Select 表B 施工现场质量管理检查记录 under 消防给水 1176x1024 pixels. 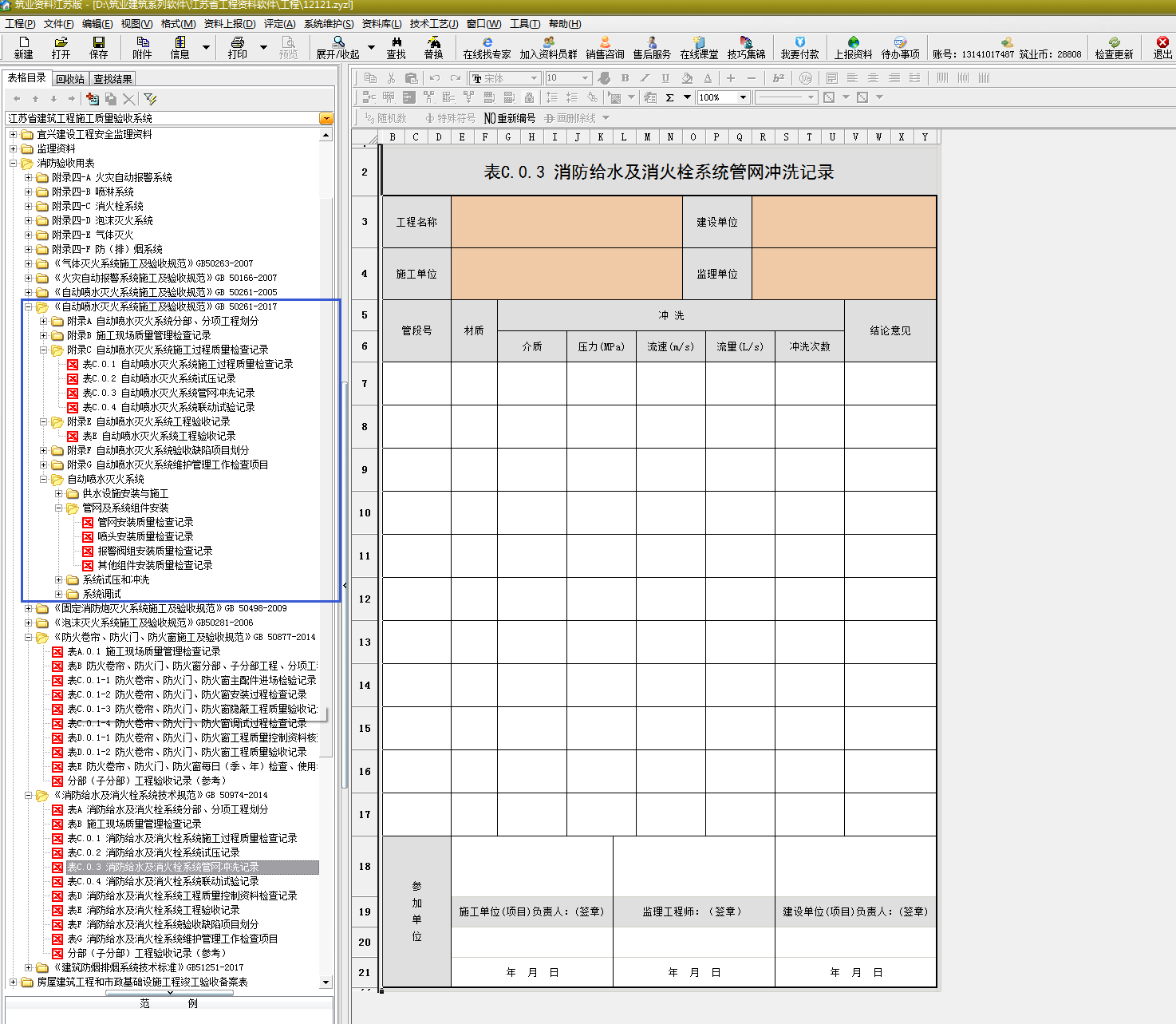(x=134, y=824)
